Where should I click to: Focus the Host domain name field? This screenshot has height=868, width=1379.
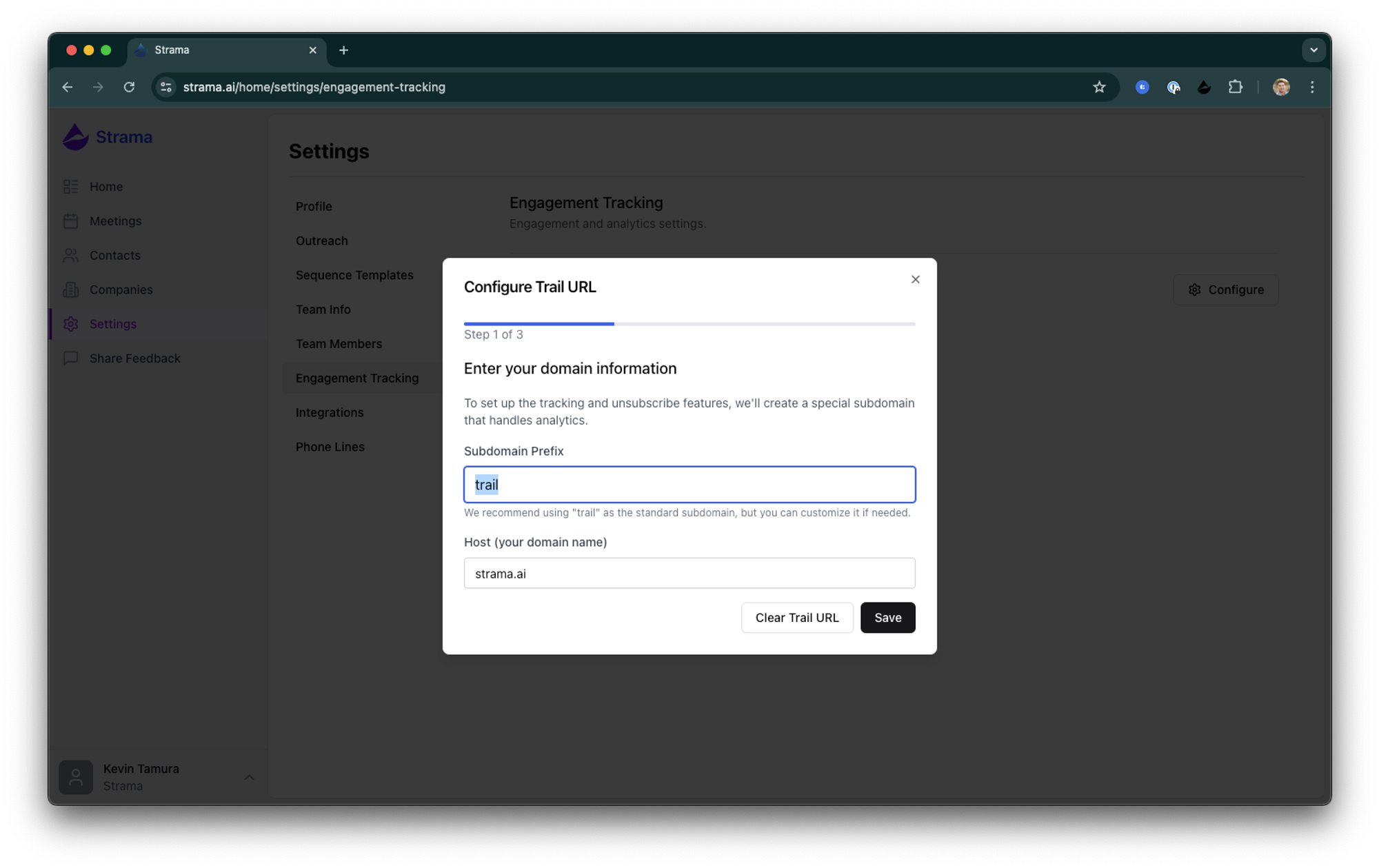(x=689, y=574)
